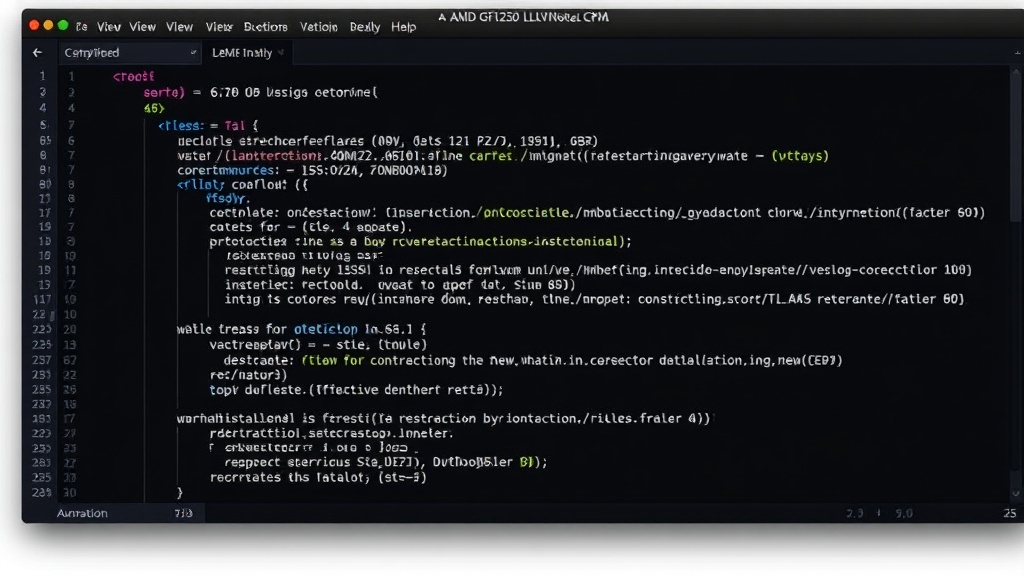This screenshot has width=1024, height=576.
Task: Close the window with the red button
Action: (x=34, y=25)
